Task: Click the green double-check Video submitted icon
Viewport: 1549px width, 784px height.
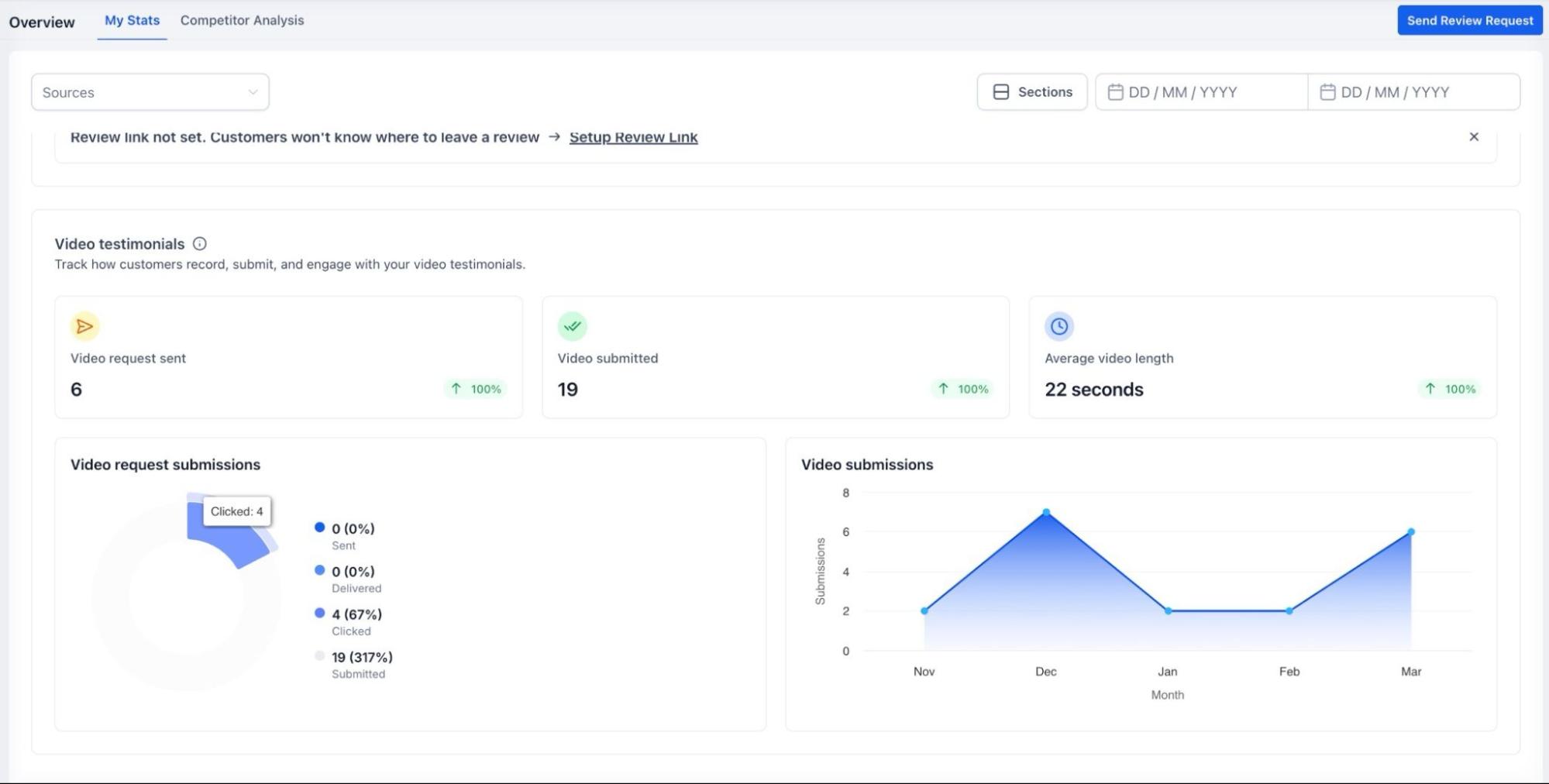Action: pyautogui.click(x=572, y=326)
